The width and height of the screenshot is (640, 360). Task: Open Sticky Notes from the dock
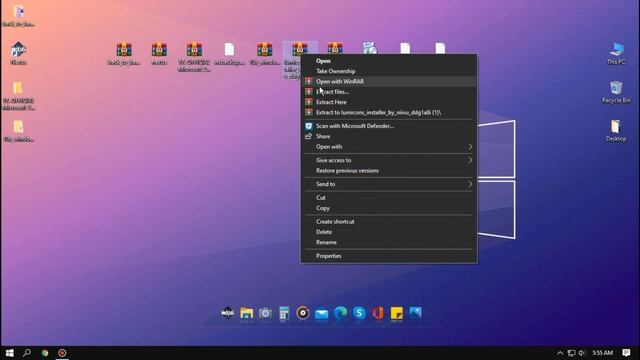tap(397, 313)
